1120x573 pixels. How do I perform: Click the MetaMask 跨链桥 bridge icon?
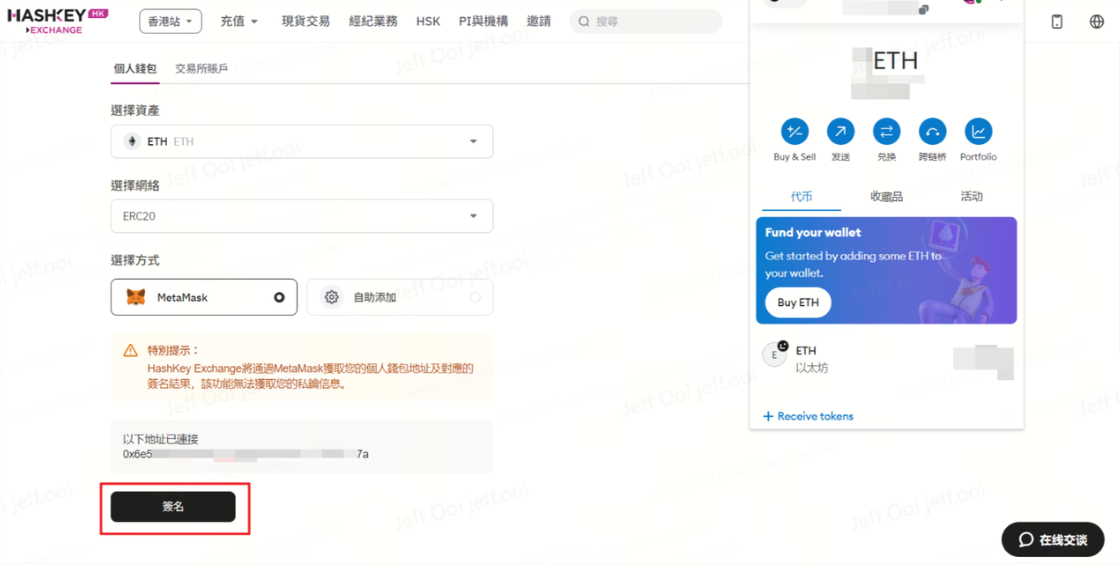932,131
